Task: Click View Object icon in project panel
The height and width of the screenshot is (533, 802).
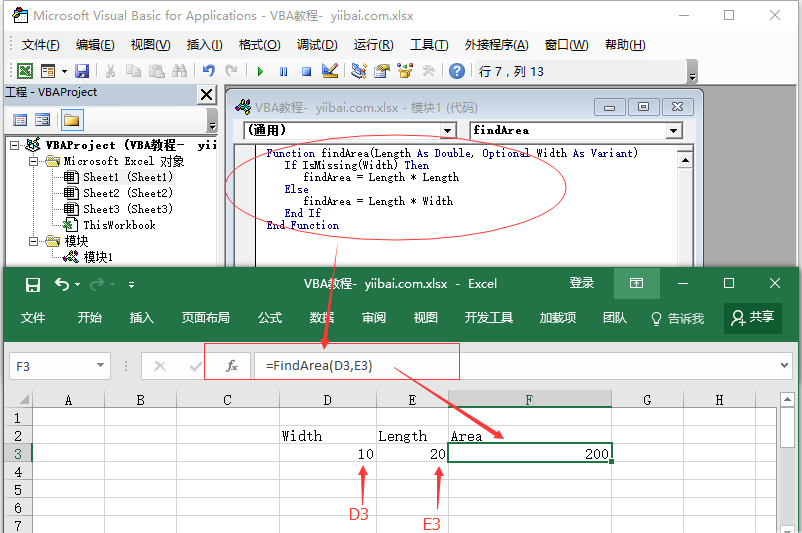Action: pos(42,120)
